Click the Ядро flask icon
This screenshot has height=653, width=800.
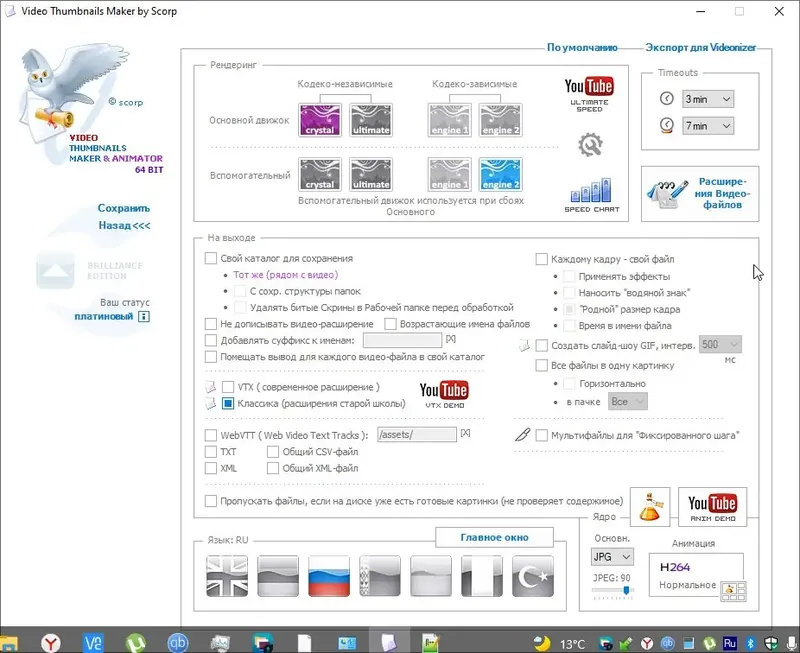(650, 506)
